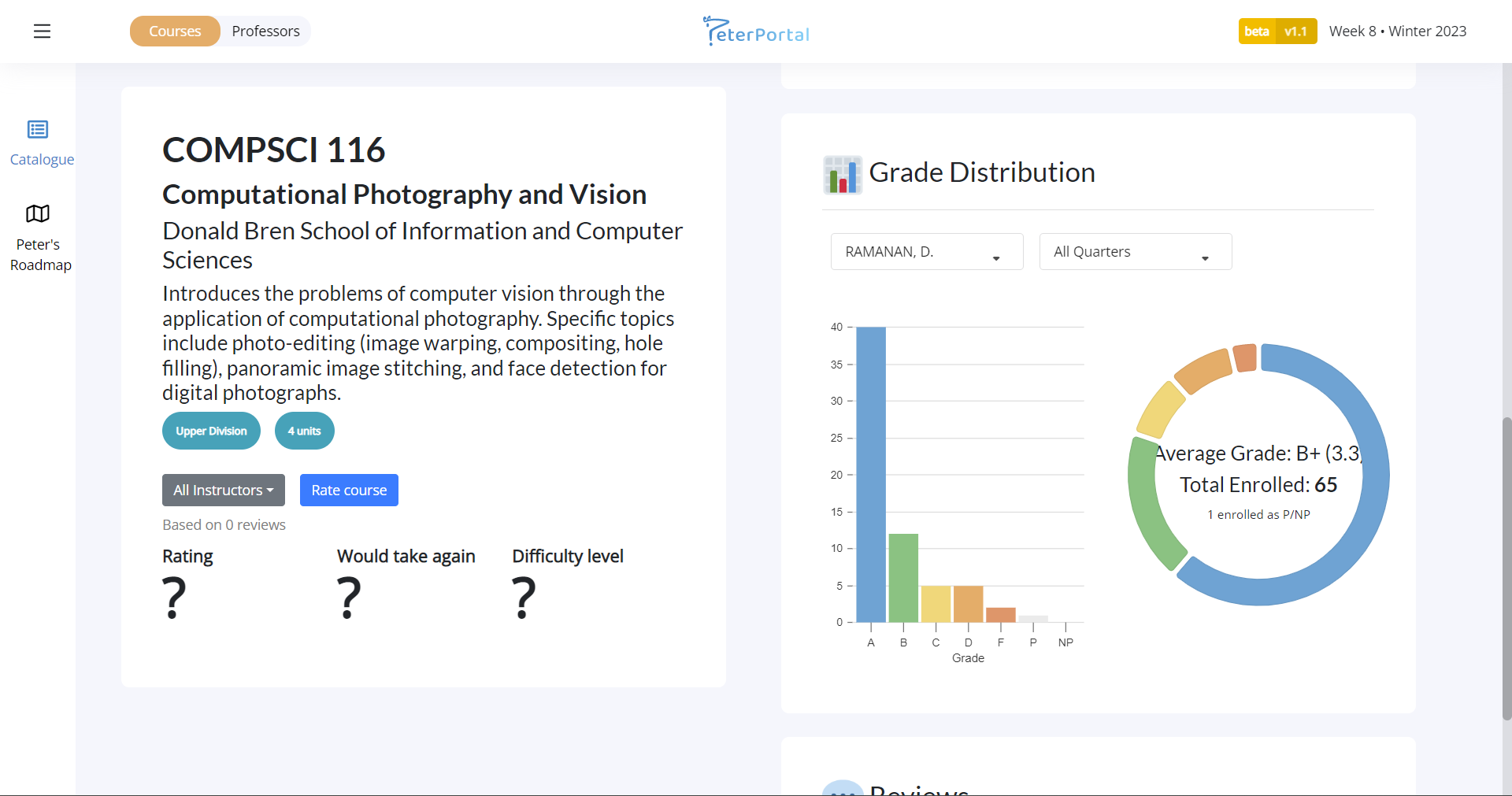Click the Week 8 Winter 2023 indicator
Viewport: 1512px width, 796px height.
[x=1398, y=31]
